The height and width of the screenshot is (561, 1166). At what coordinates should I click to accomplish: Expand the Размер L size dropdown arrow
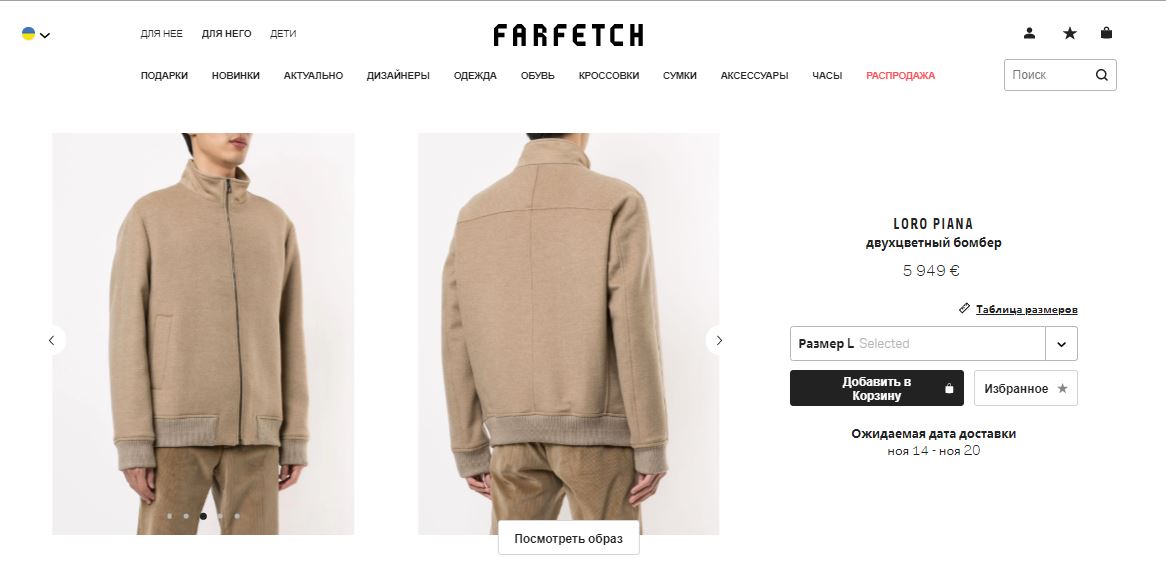click(1061, 344)
